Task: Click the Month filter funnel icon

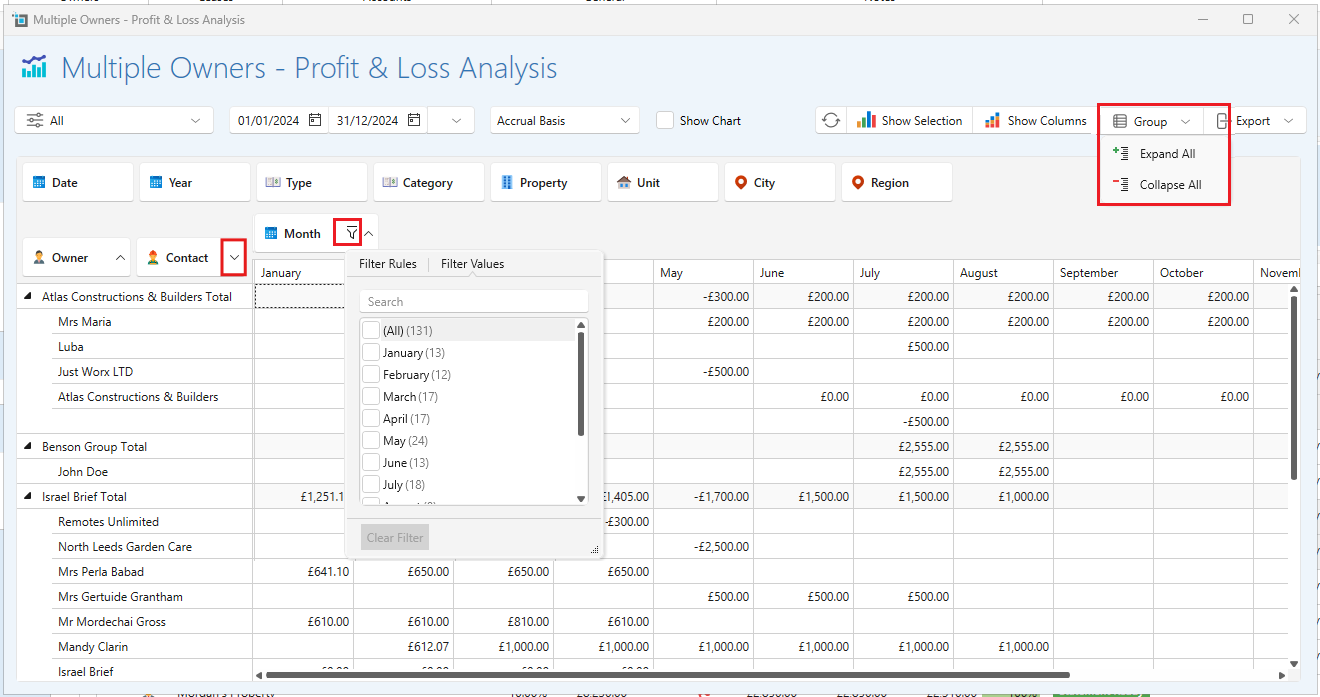Action: click(x=351, y=233)
